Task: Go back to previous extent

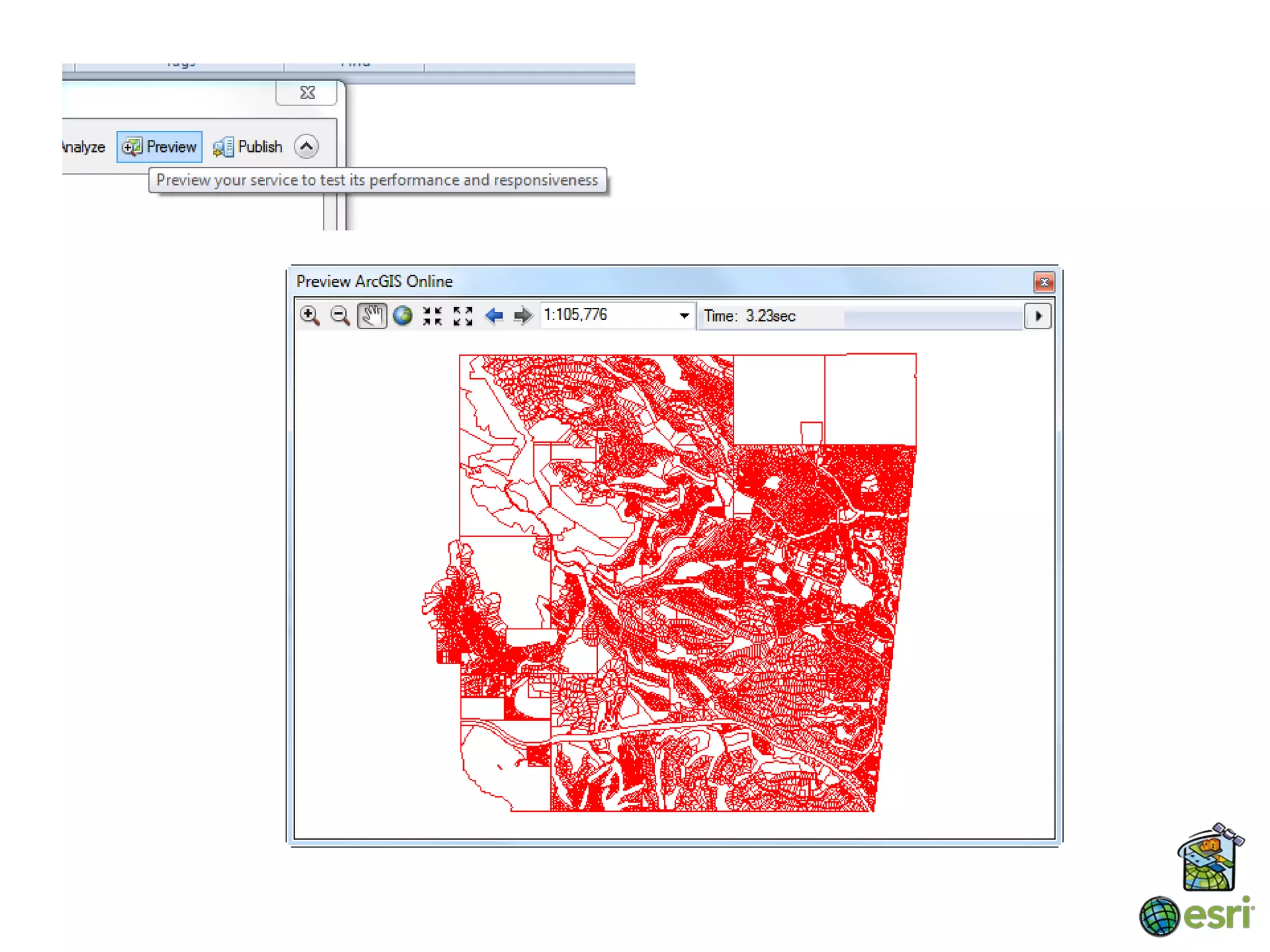Action: click(x=494, y=315)
